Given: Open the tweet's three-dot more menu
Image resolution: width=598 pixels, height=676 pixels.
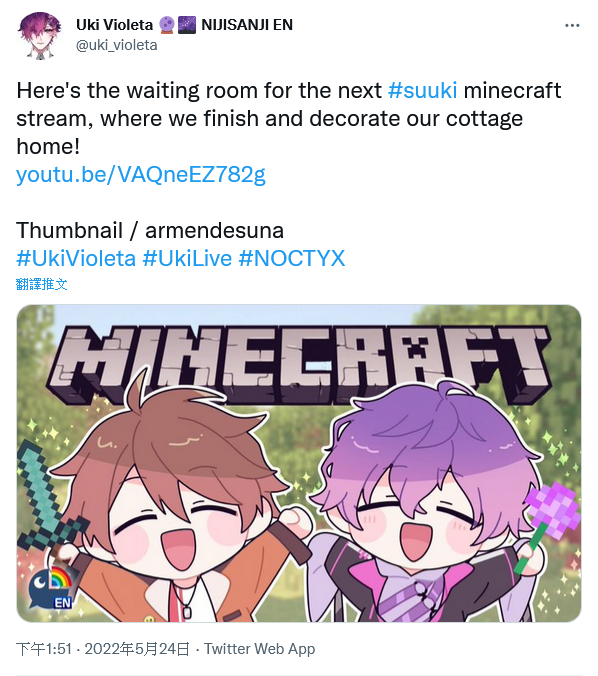Looking at the screenshot, I should pyautogui.click(x=572, y=25).
